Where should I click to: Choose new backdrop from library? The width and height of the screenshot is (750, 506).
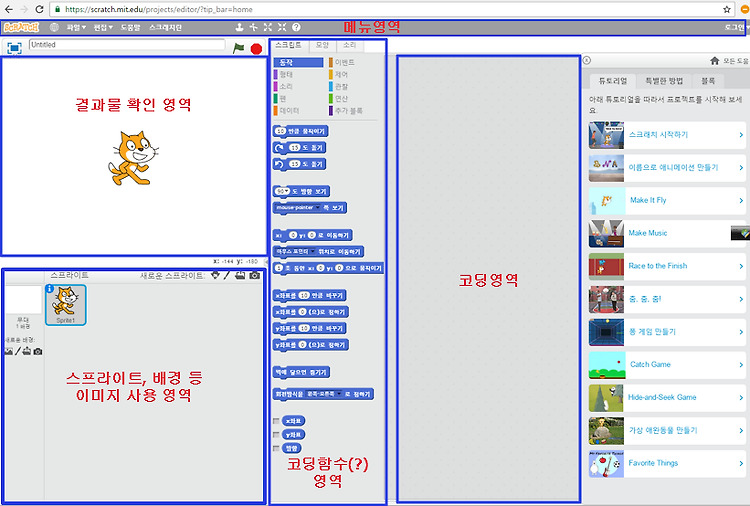click(x=9, y=351)
